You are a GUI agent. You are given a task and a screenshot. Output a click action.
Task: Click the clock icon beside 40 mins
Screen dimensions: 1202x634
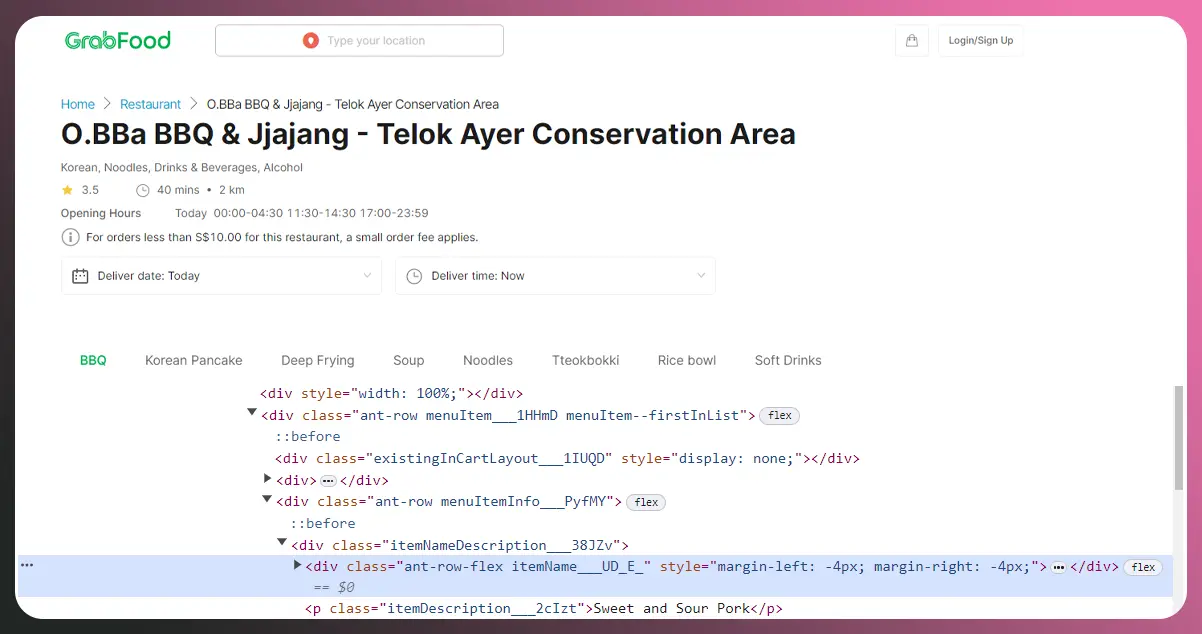coord(142,190)
